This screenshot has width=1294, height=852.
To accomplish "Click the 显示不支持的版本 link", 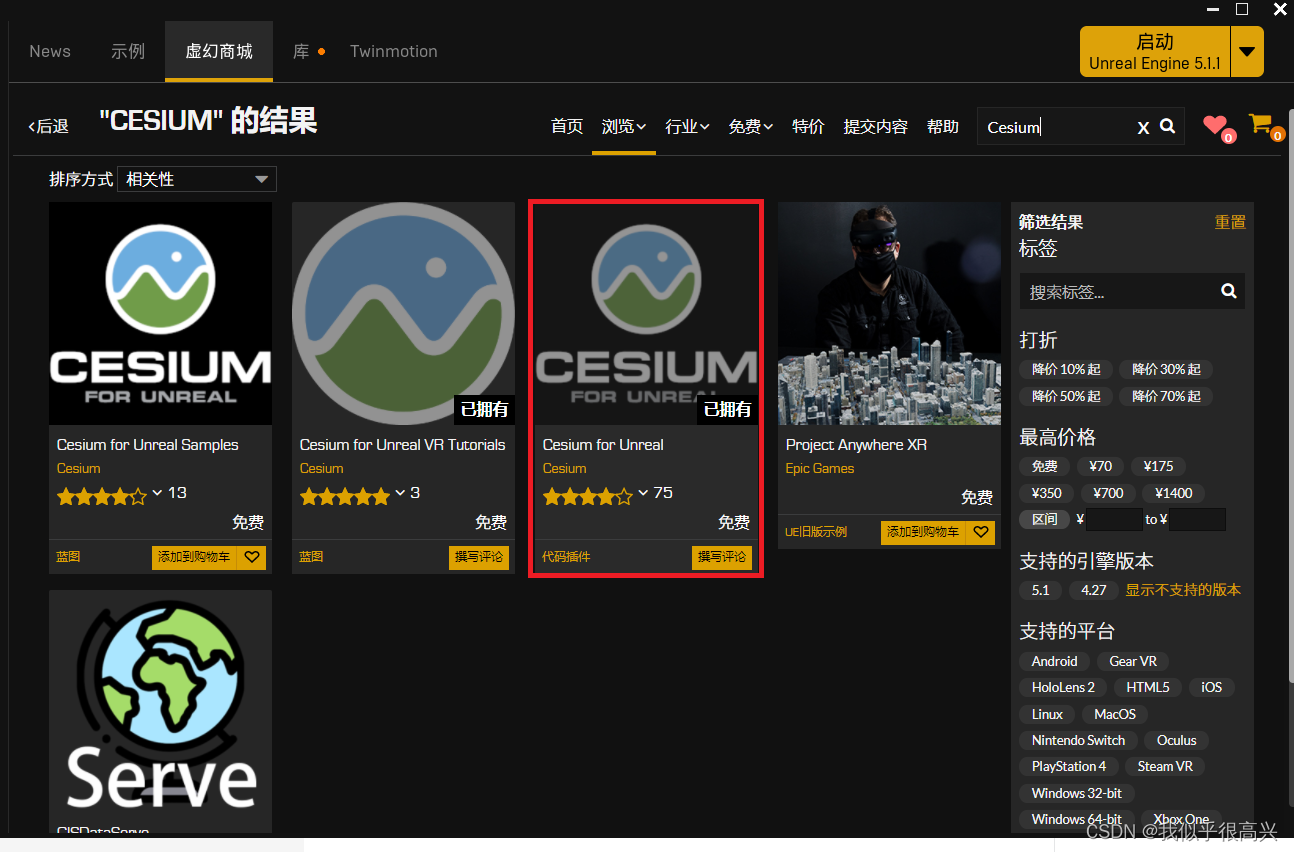I will click(1183, 590).
